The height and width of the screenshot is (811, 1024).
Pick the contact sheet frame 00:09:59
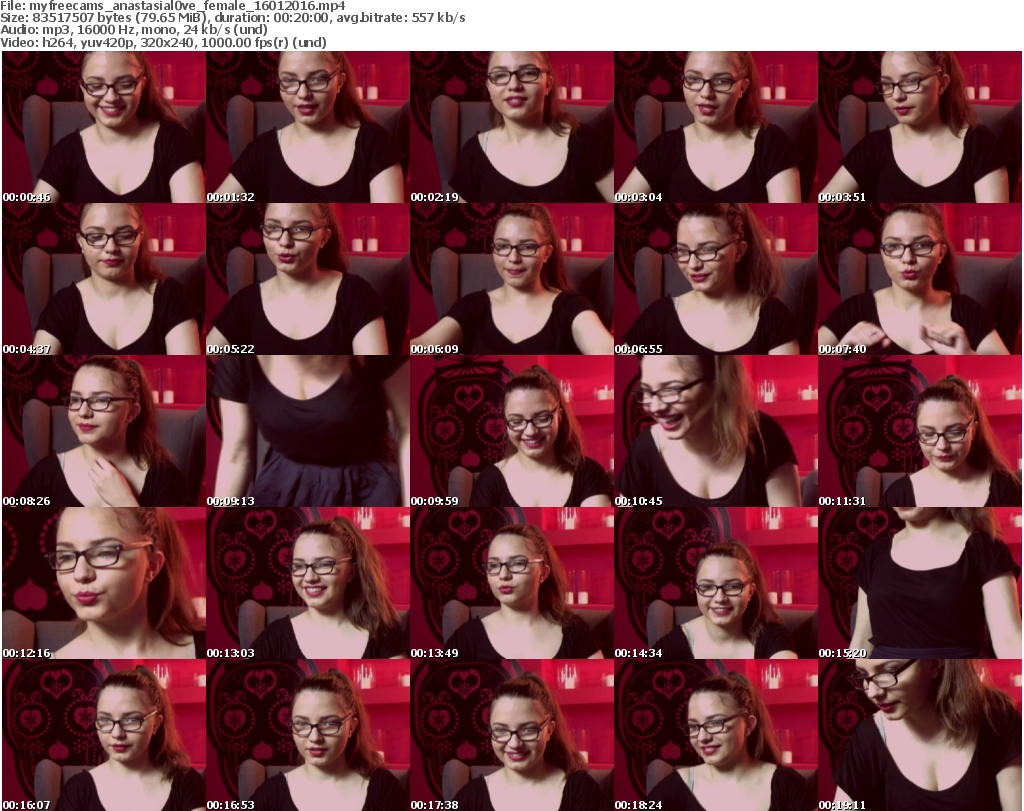click(x=511, y=431)
